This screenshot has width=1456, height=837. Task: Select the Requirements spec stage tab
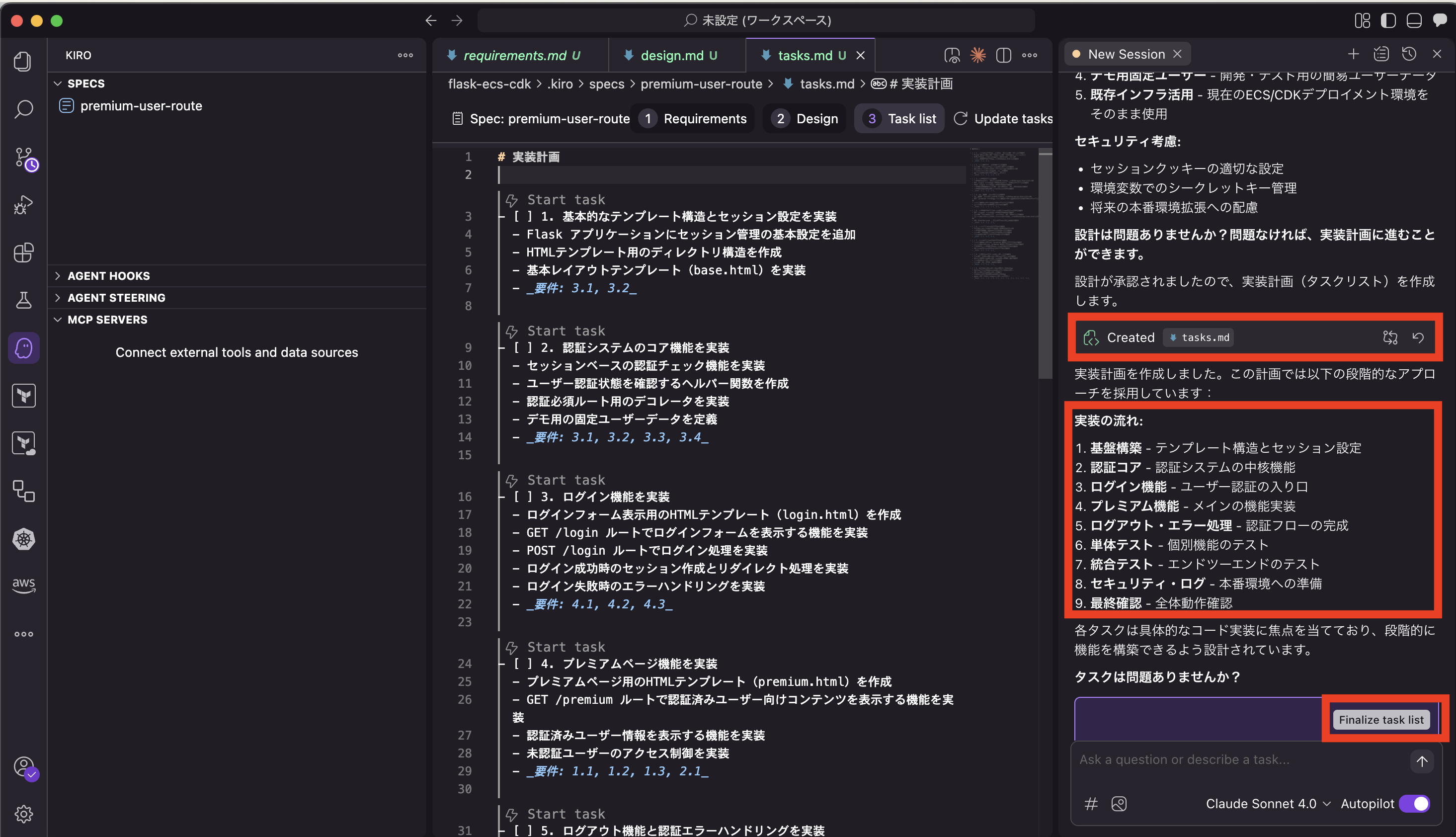pos(693,118)
